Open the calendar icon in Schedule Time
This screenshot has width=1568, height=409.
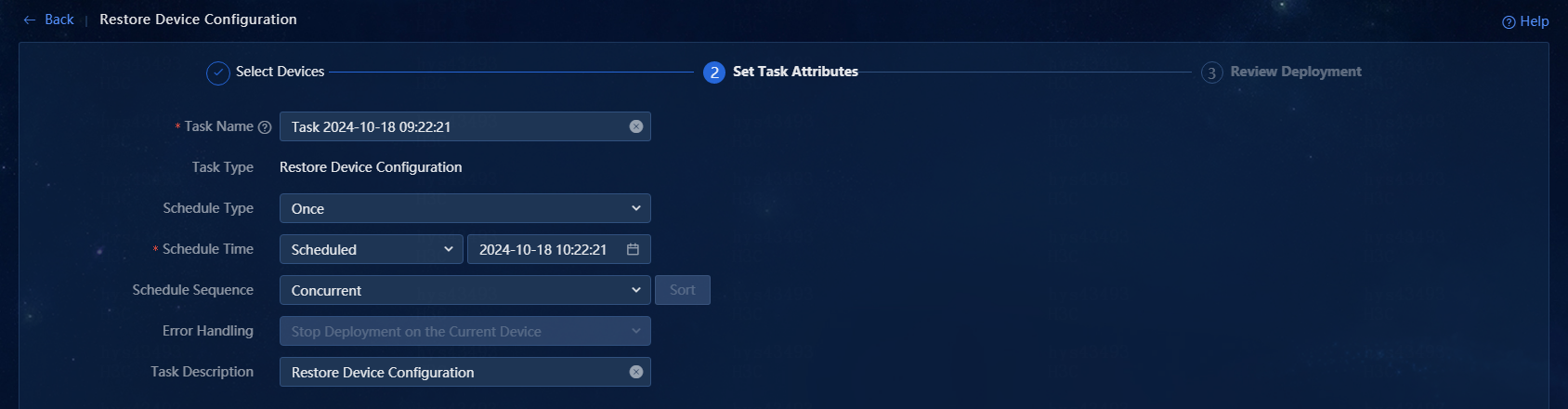(633, 249)
